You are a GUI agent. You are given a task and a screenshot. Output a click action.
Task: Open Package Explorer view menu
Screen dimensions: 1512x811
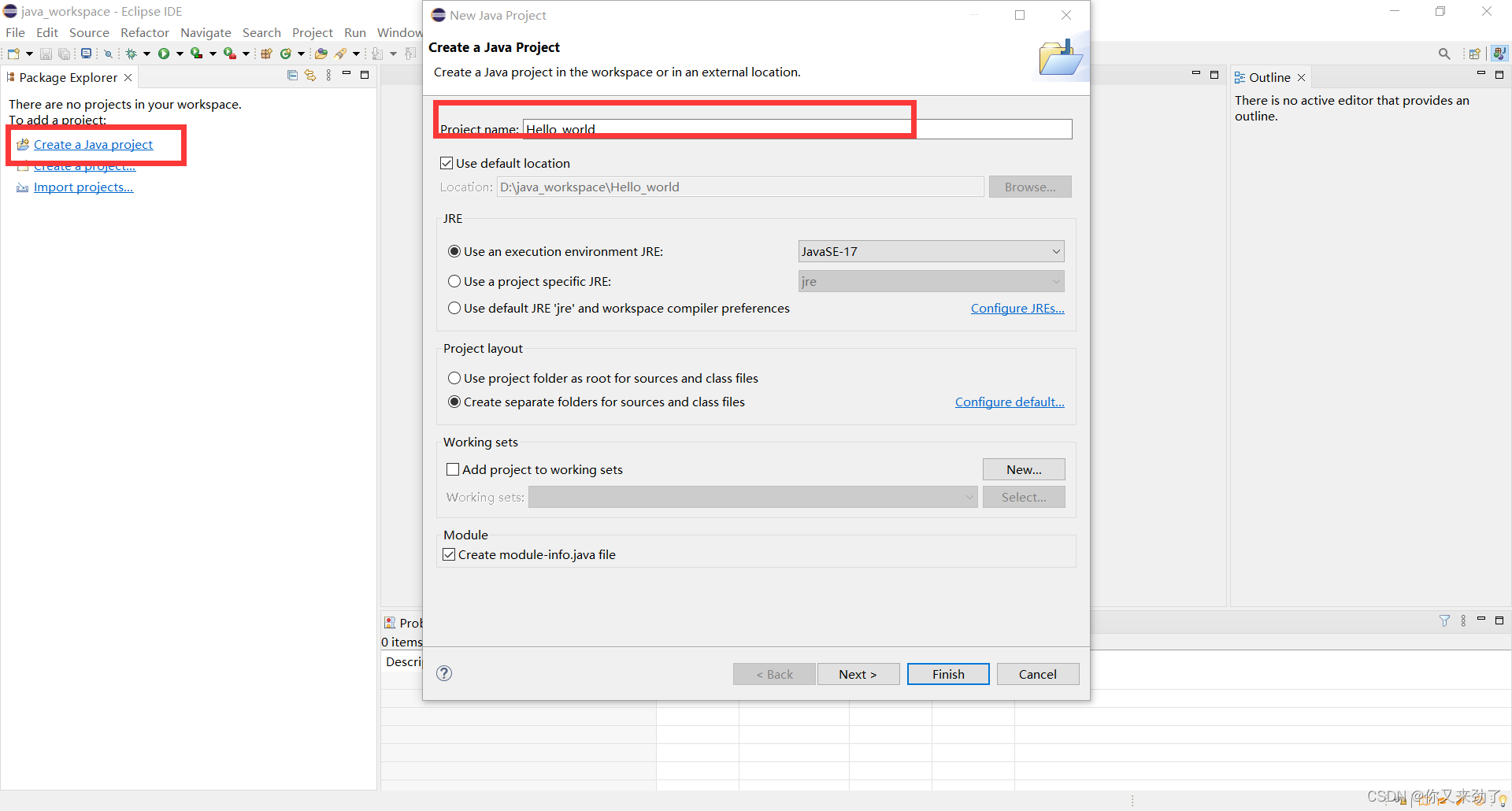[x=328, y=76]
